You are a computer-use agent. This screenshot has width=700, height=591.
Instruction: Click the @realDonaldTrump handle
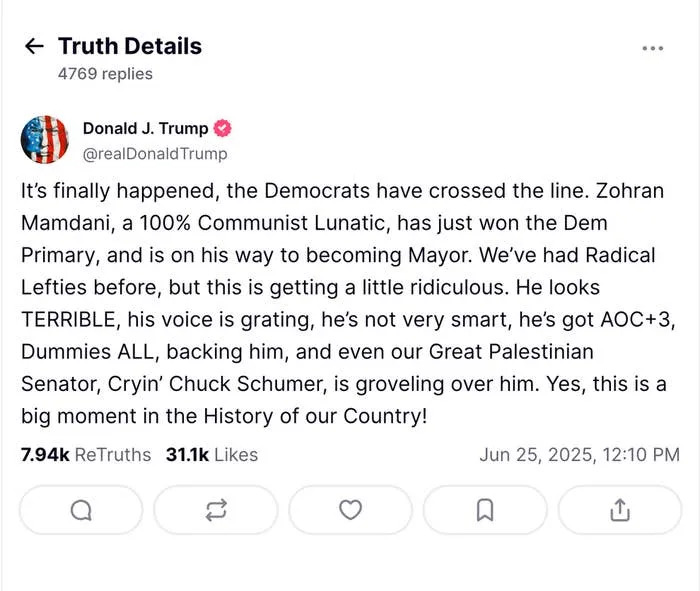click(154, 154)
